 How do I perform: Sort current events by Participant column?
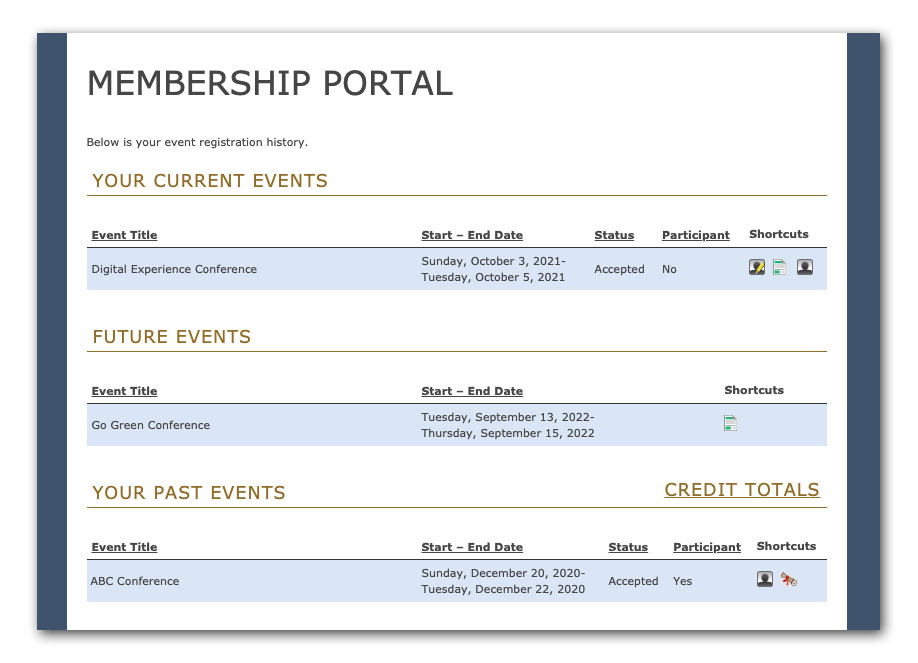tap(696, 235)
